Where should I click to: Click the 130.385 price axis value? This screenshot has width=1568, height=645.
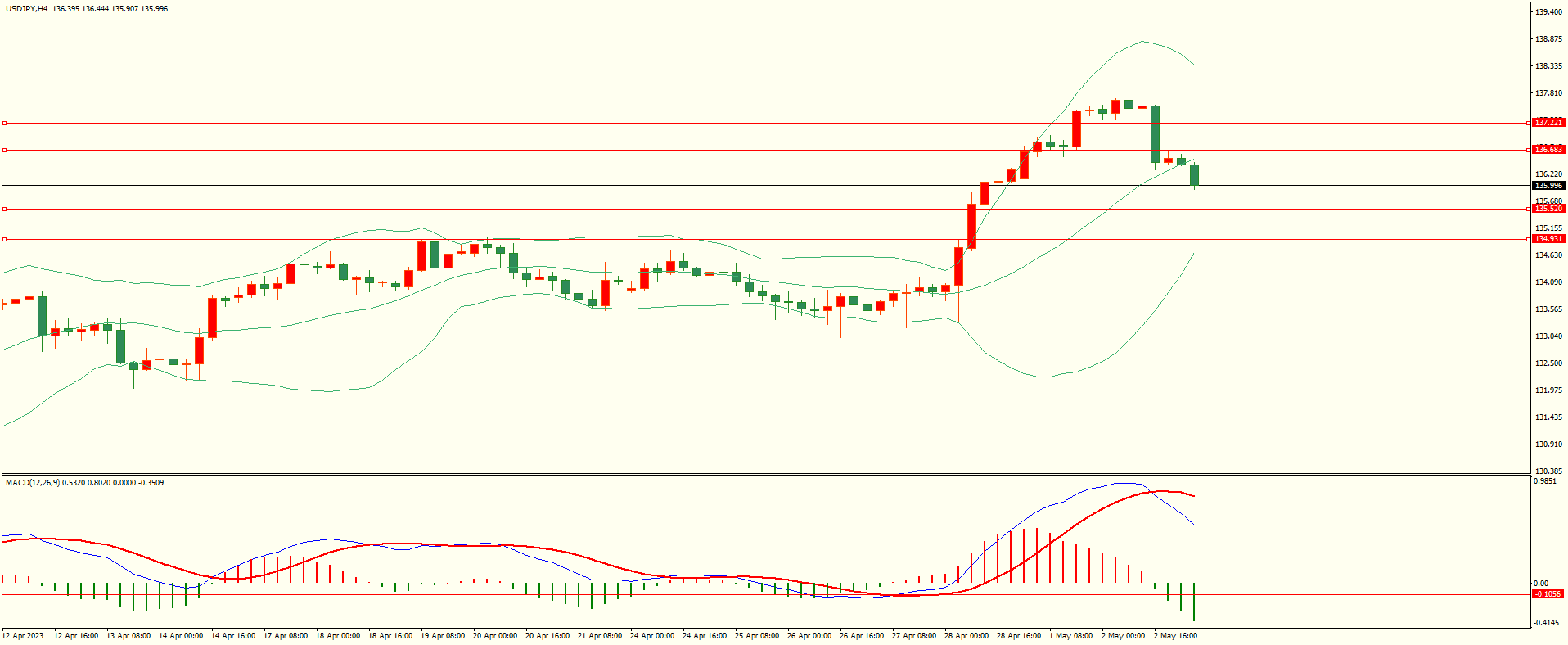pyautogui.click(x=1548, y=471)
